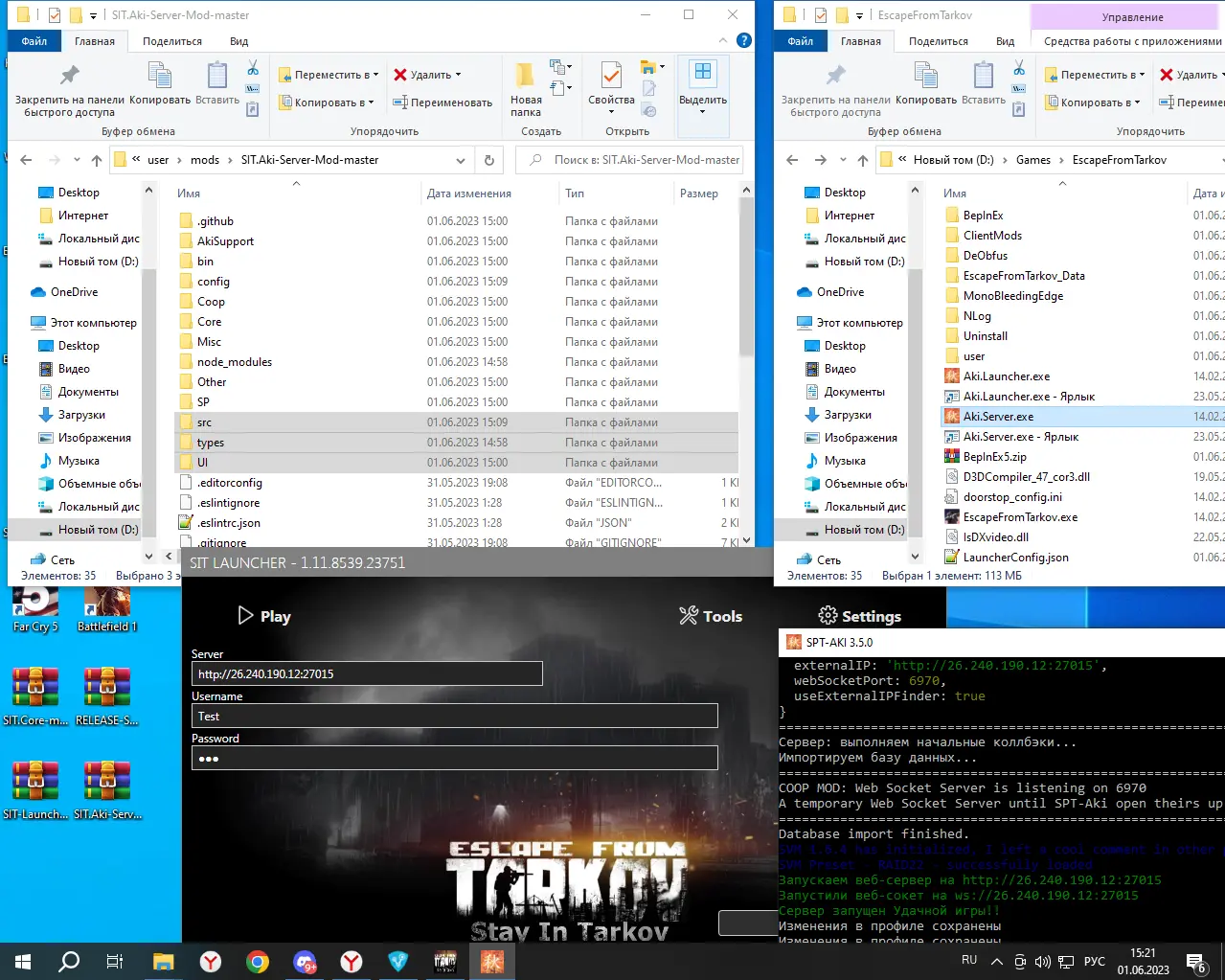Open the Windows Start menu
Screen dimensions: 1225x980
click(23, 961)
